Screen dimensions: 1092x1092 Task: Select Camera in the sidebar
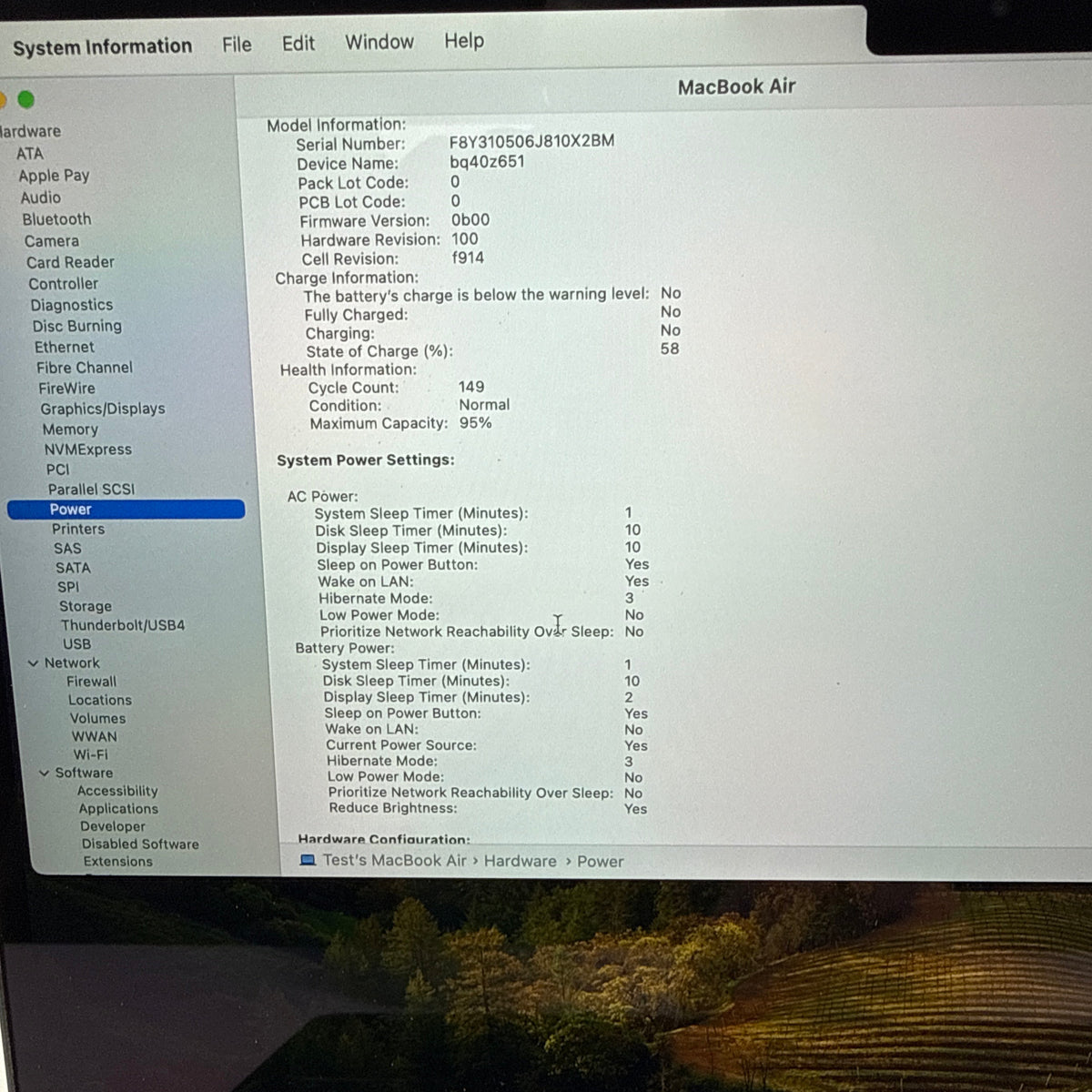click(x=51, y=241)
